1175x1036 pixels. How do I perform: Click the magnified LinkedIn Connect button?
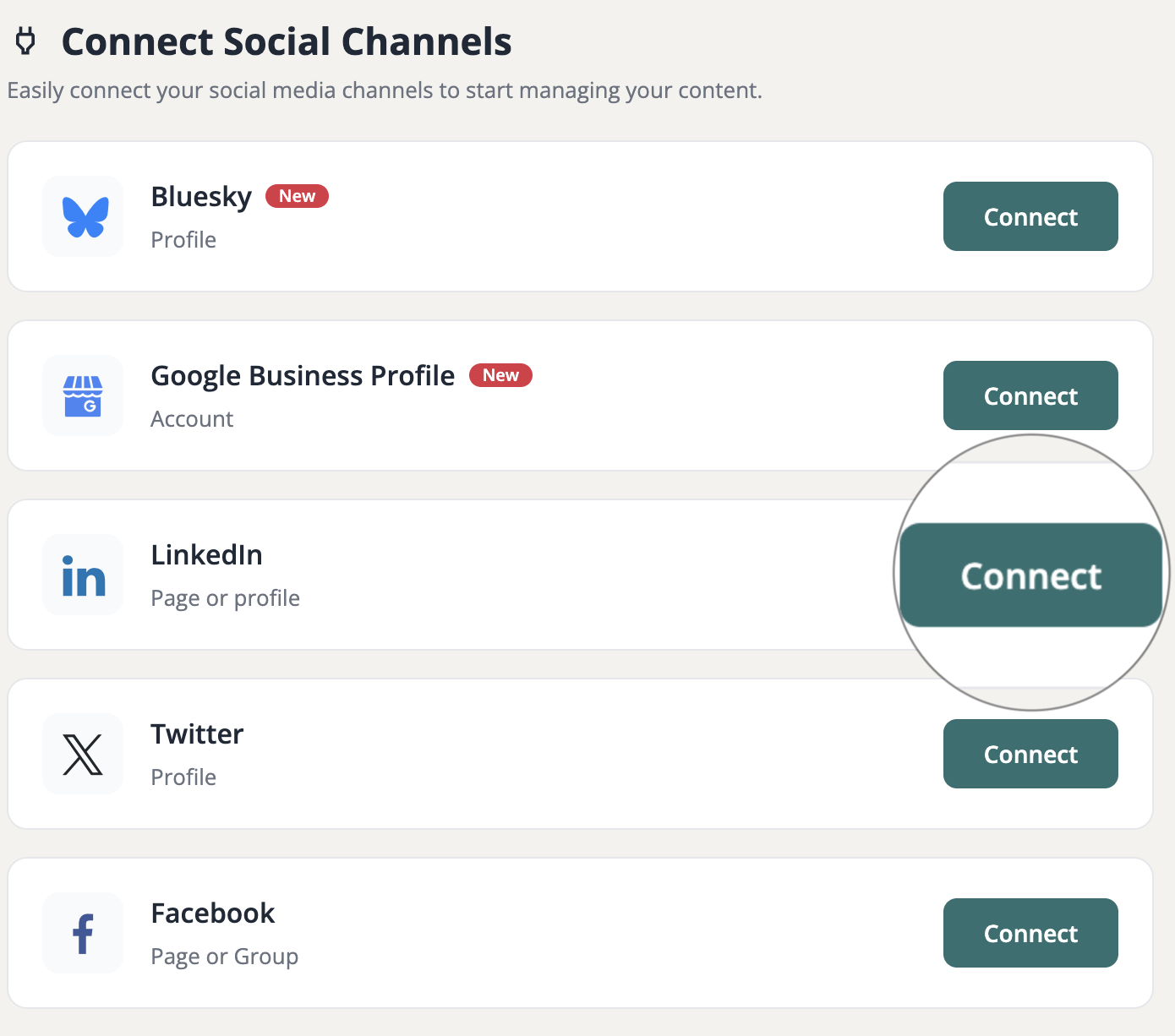(x=1030, y=575)
